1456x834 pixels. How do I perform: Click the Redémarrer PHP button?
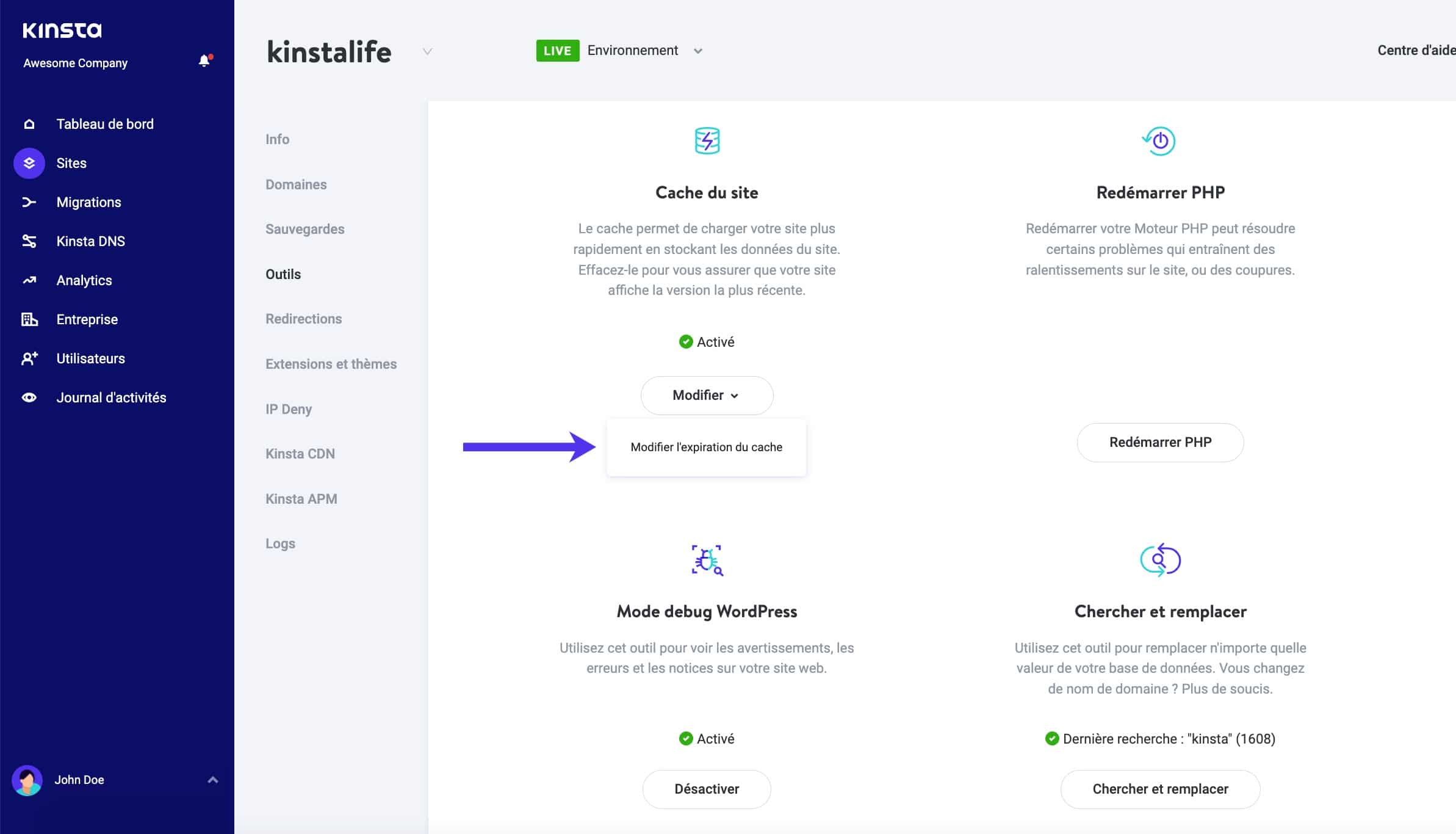coord(1159,442)
